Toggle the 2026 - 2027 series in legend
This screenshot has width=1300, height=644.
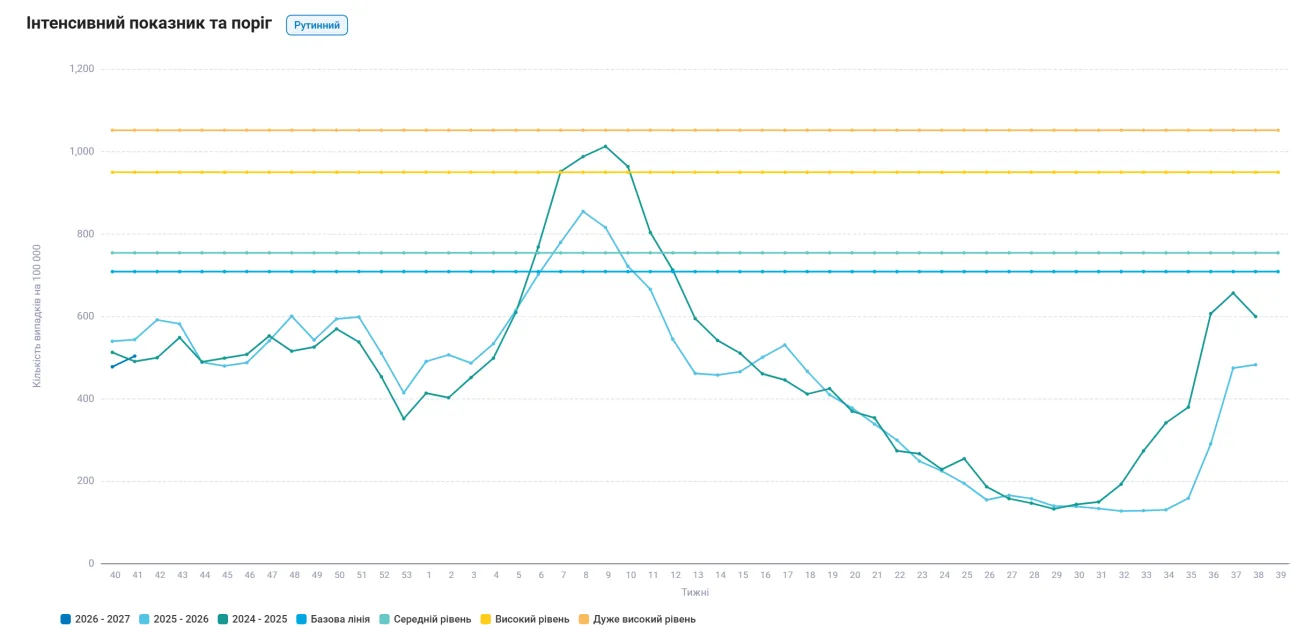(95, 619)
